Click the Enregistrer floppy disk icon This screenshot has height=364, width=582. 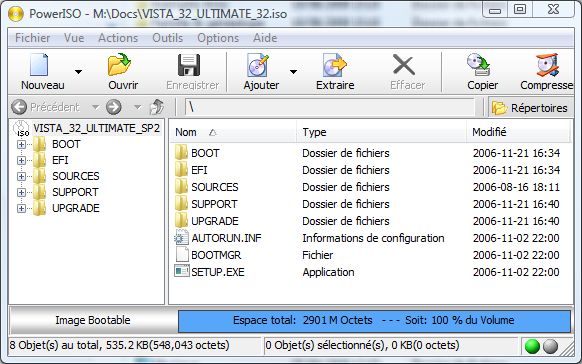(189, 65)
